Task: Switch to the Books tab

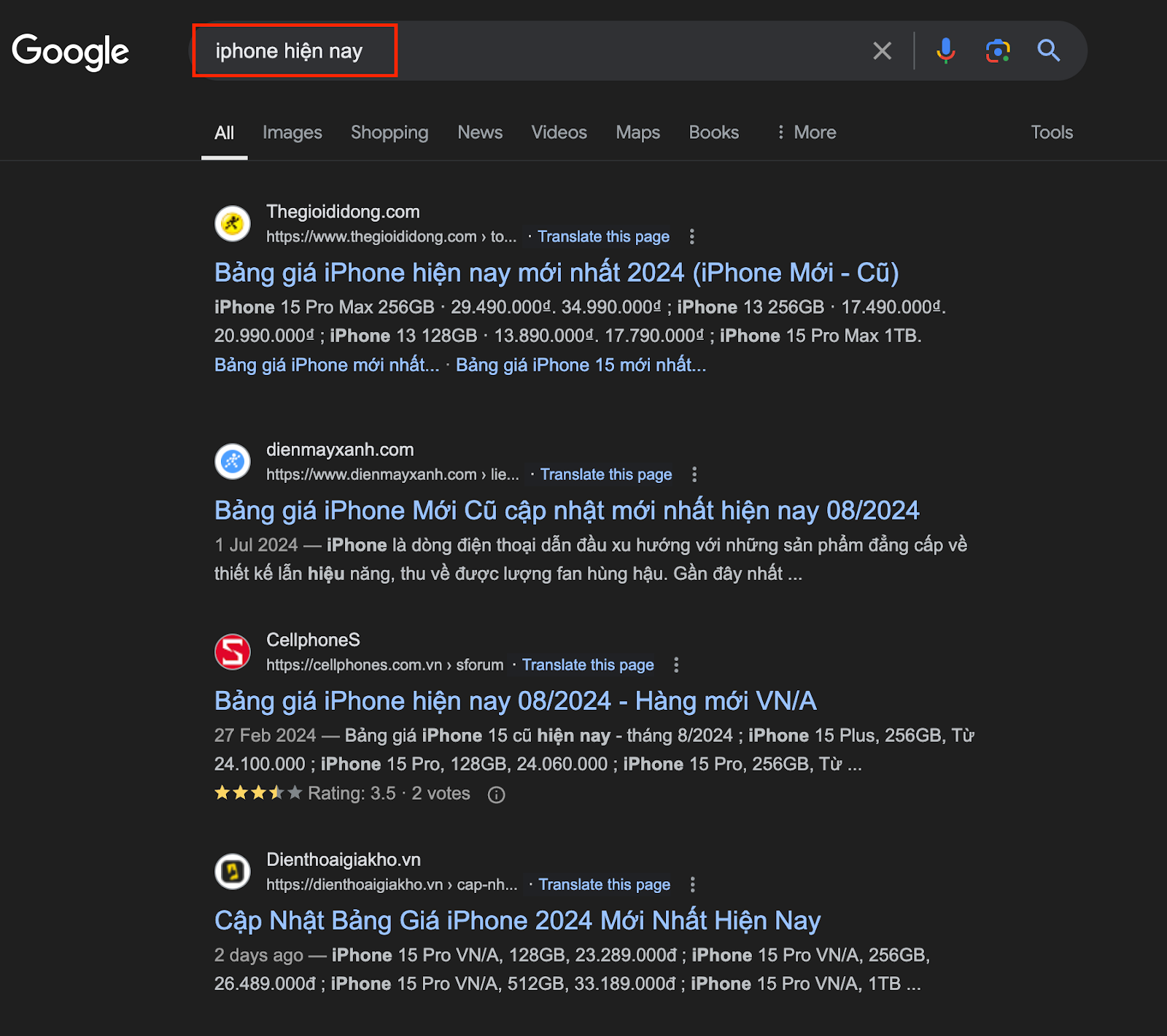Action: 714,132
